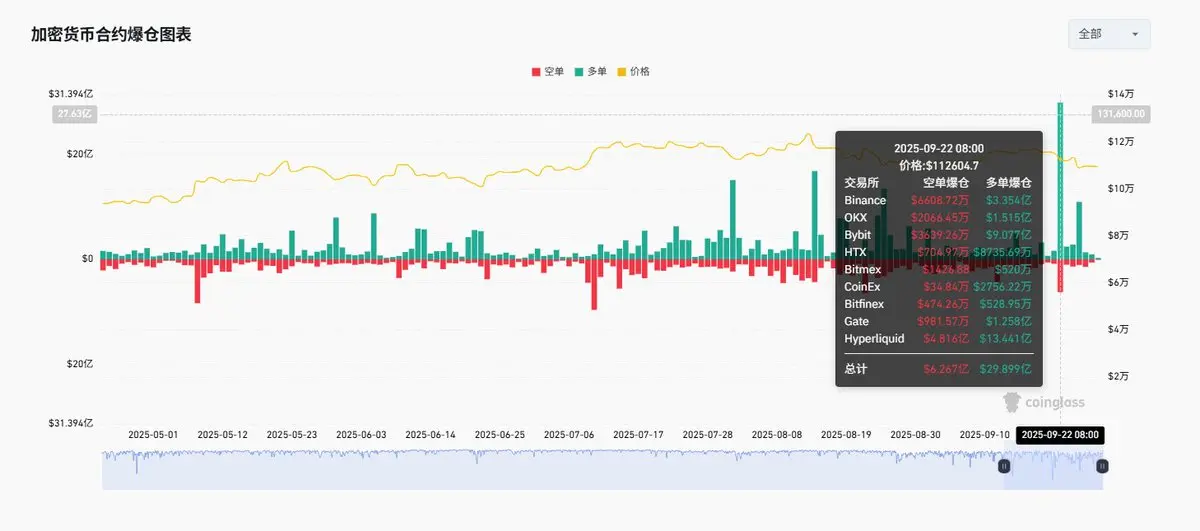Screen dimensions: 1200x531
Task: Toggle the 多单 green legend series
Action: 591,72
